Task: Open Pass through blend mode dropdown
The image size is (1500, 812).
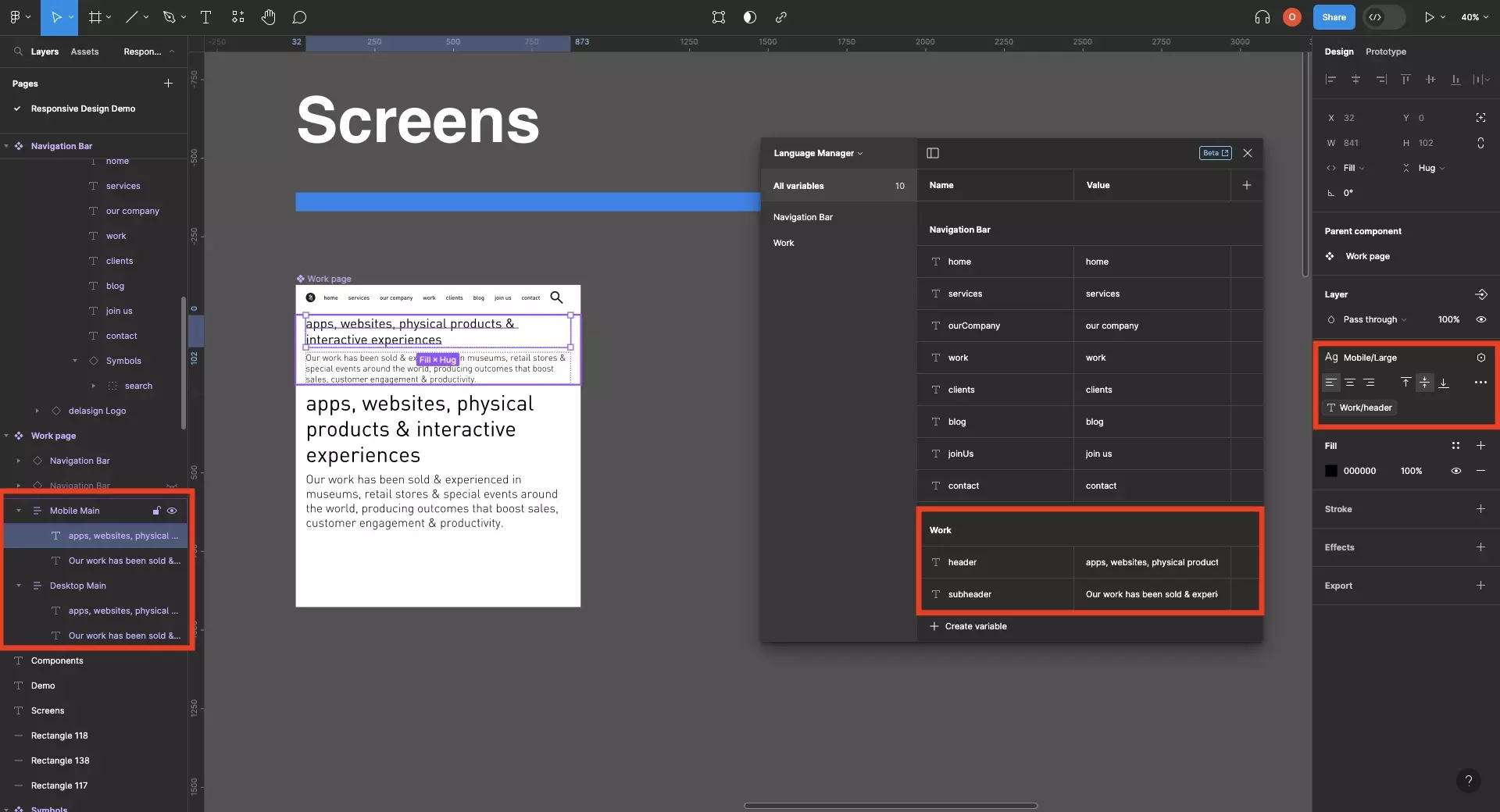Action: coord(1374,319)
